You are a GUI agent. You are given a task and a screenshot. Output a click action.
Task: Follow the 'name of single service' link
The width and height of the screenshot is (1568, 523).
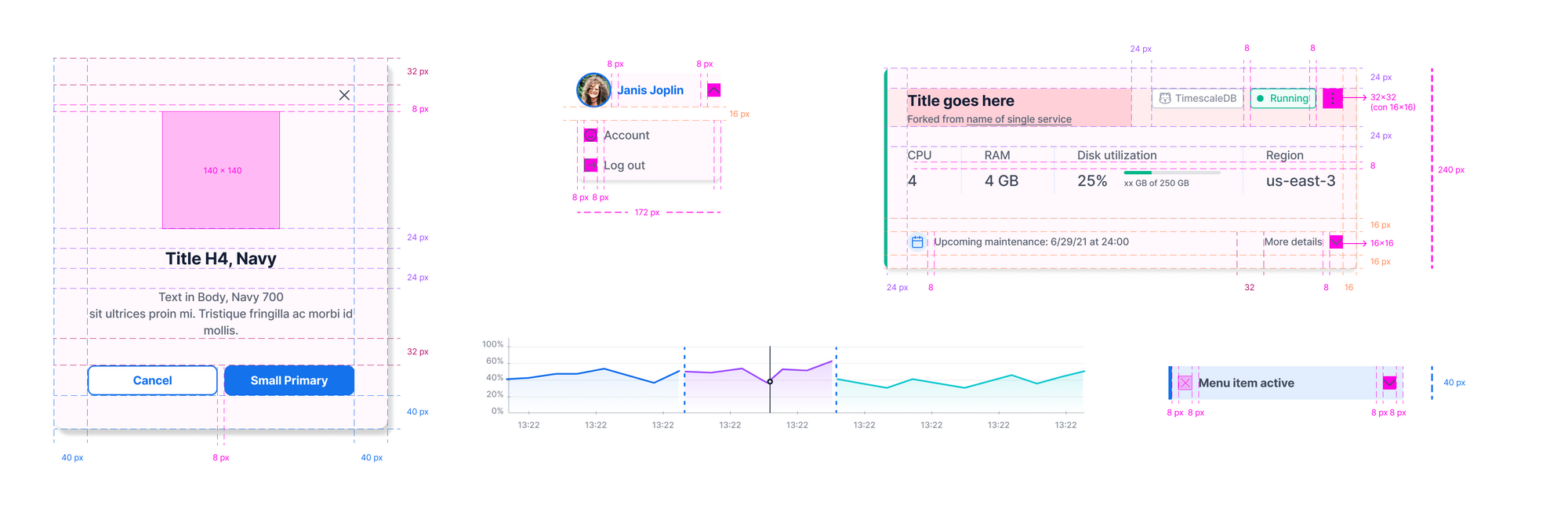(1018, 119)
